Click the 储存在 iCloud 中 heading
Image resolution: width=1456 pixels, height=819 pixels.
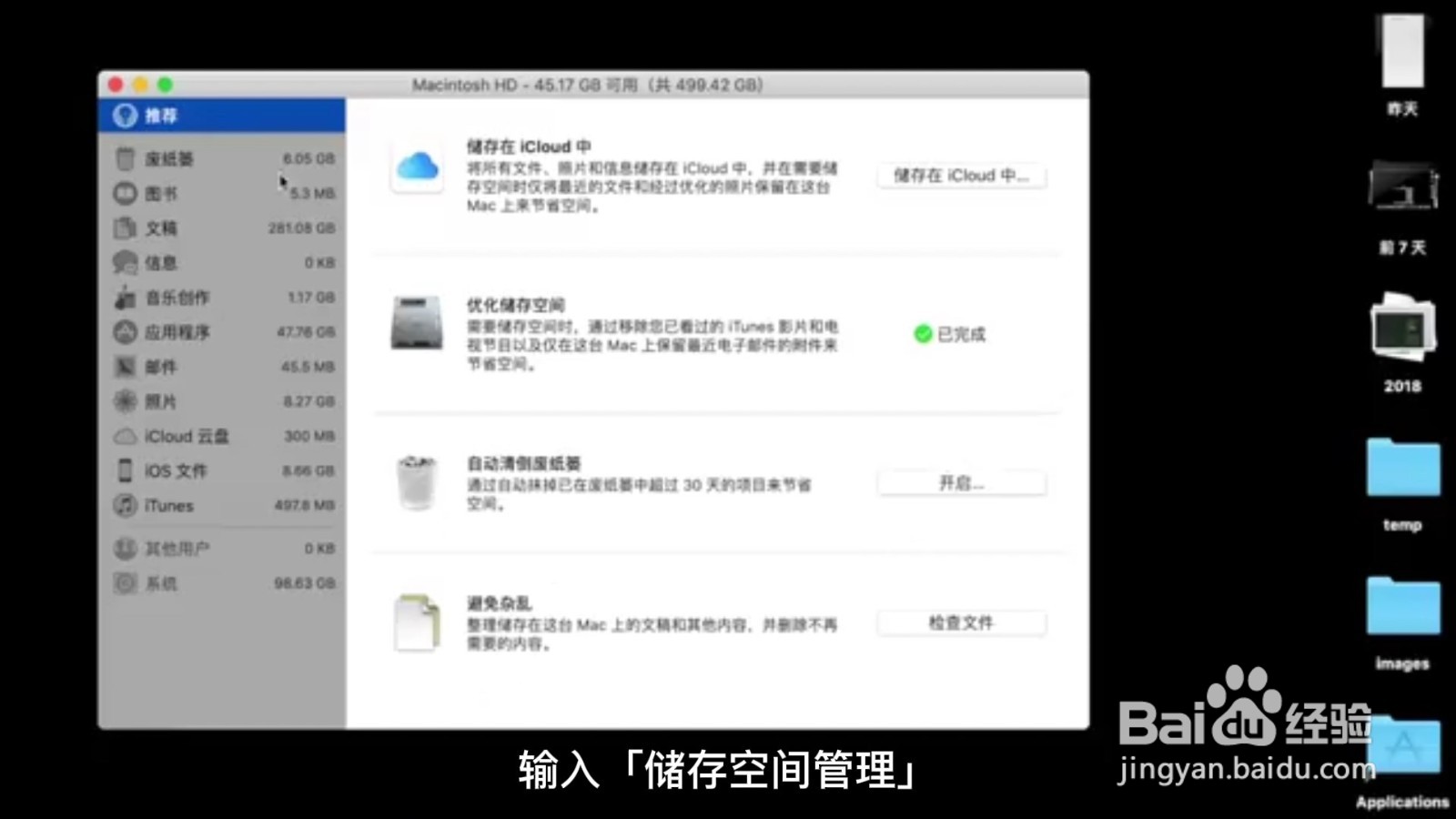(529, 147)
